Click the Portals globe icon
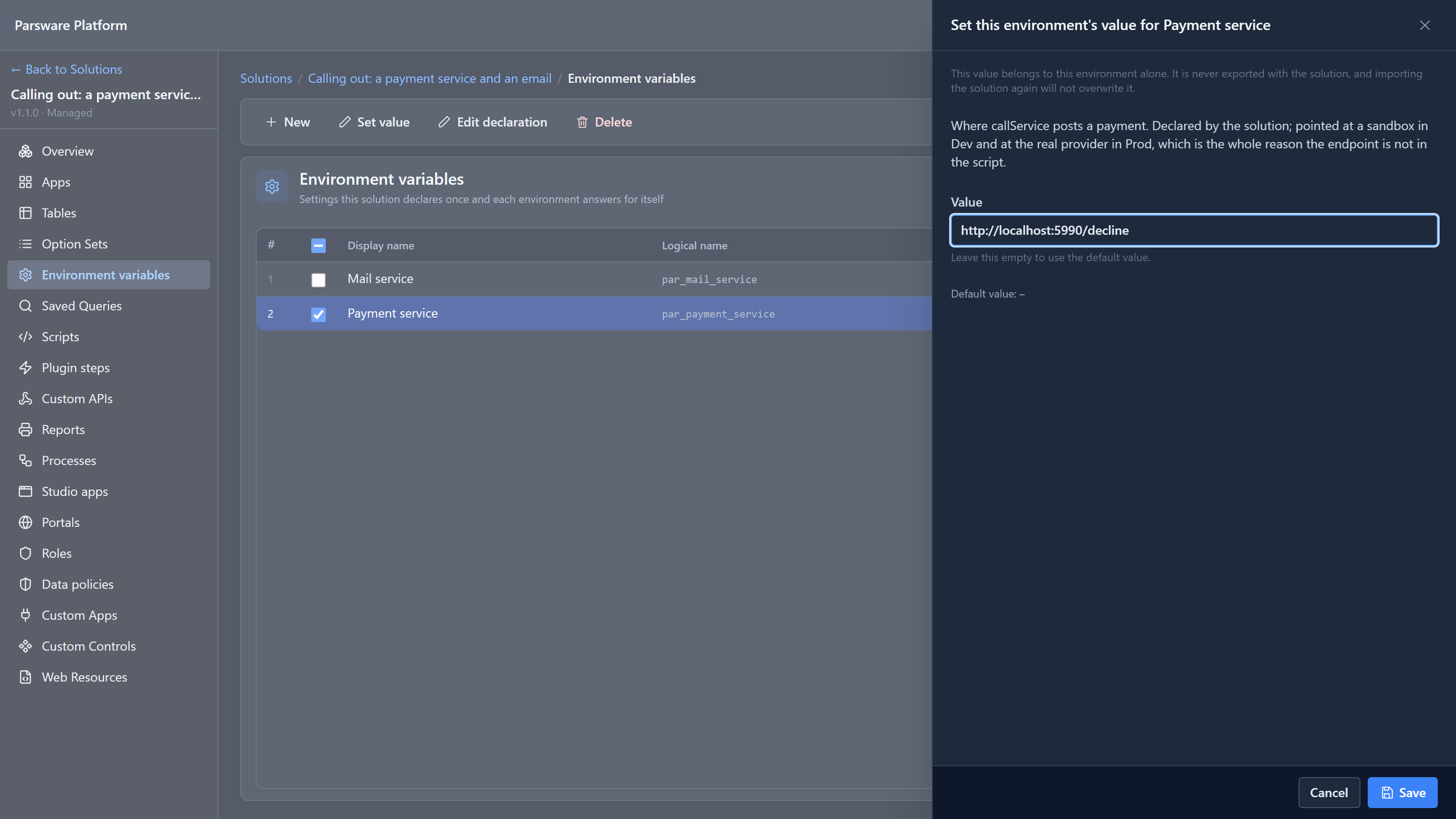Screen dimensions: 1456x819 pyautogui.click(x=25, y=522)
